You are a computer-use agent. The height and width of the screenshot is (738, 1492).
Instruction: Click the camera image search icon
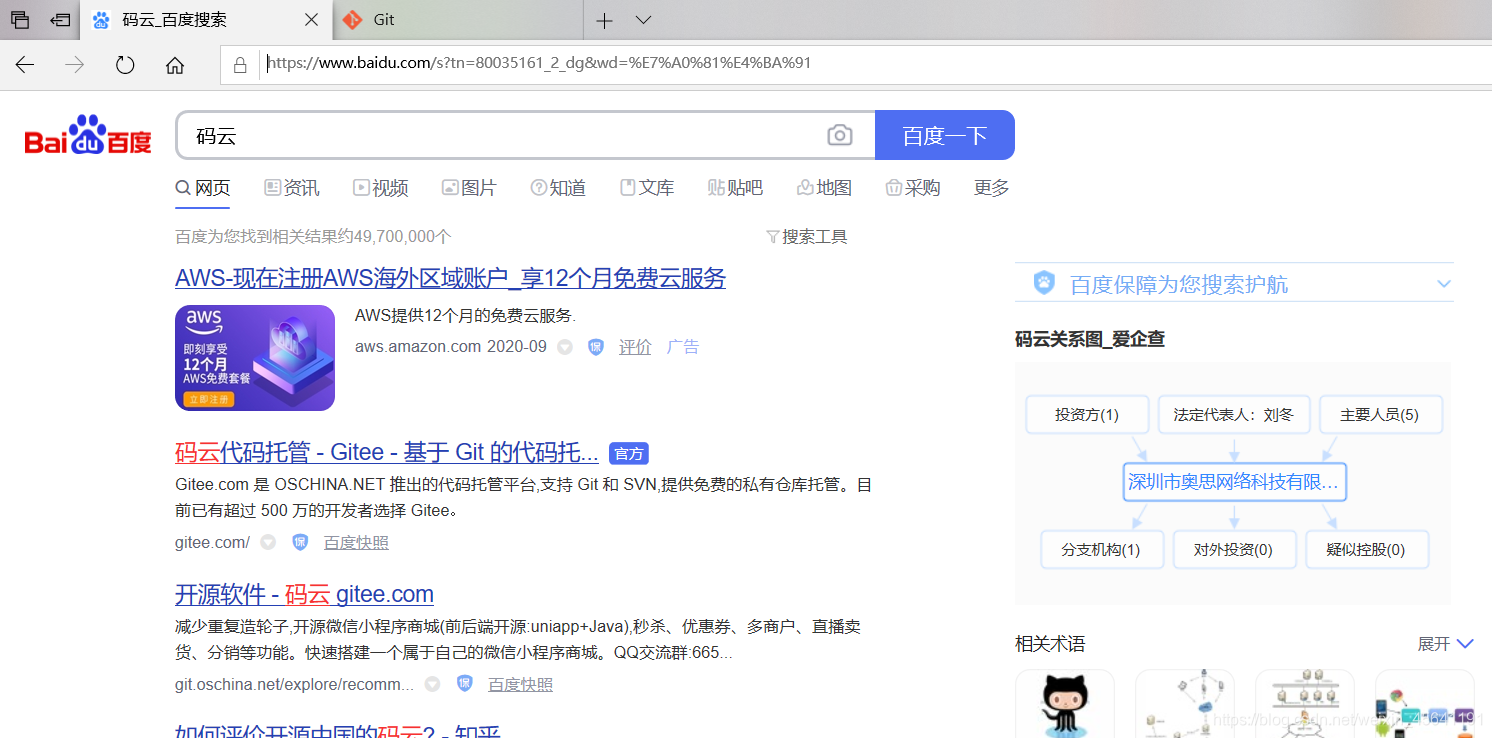coord(840,135)
